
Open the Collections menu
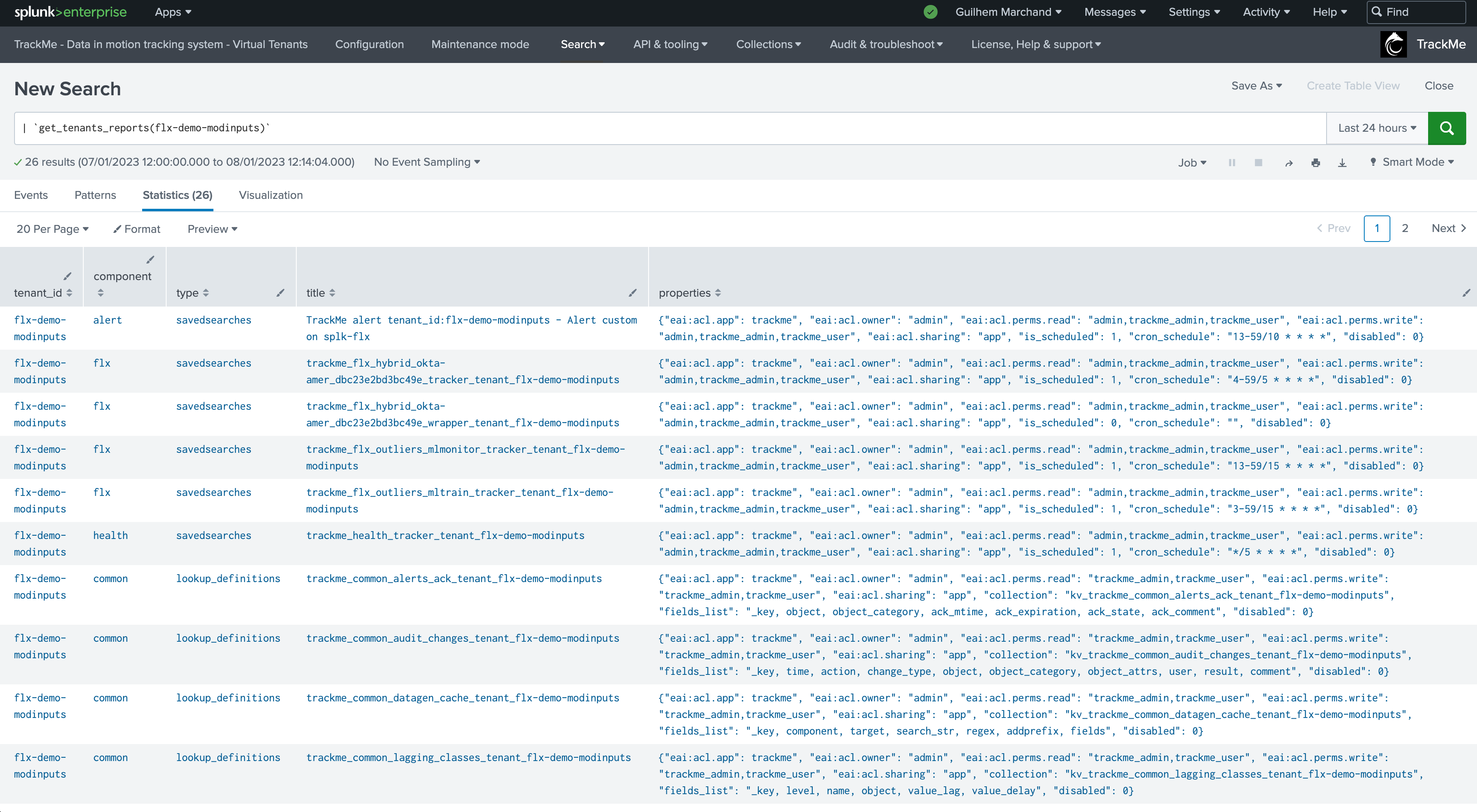pyautogui.click(x=768, y=45)
